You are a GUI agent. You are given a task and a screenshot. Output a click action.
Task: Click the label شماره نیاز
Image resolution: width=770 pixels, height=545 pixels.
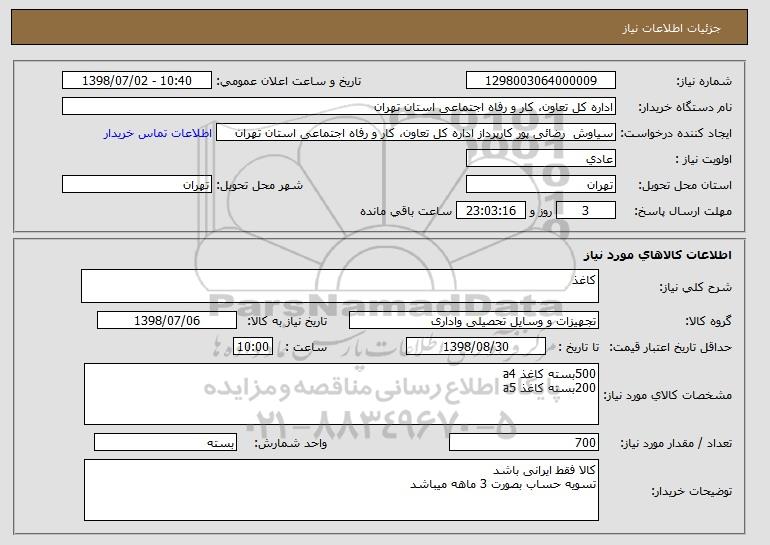[704, 82]
